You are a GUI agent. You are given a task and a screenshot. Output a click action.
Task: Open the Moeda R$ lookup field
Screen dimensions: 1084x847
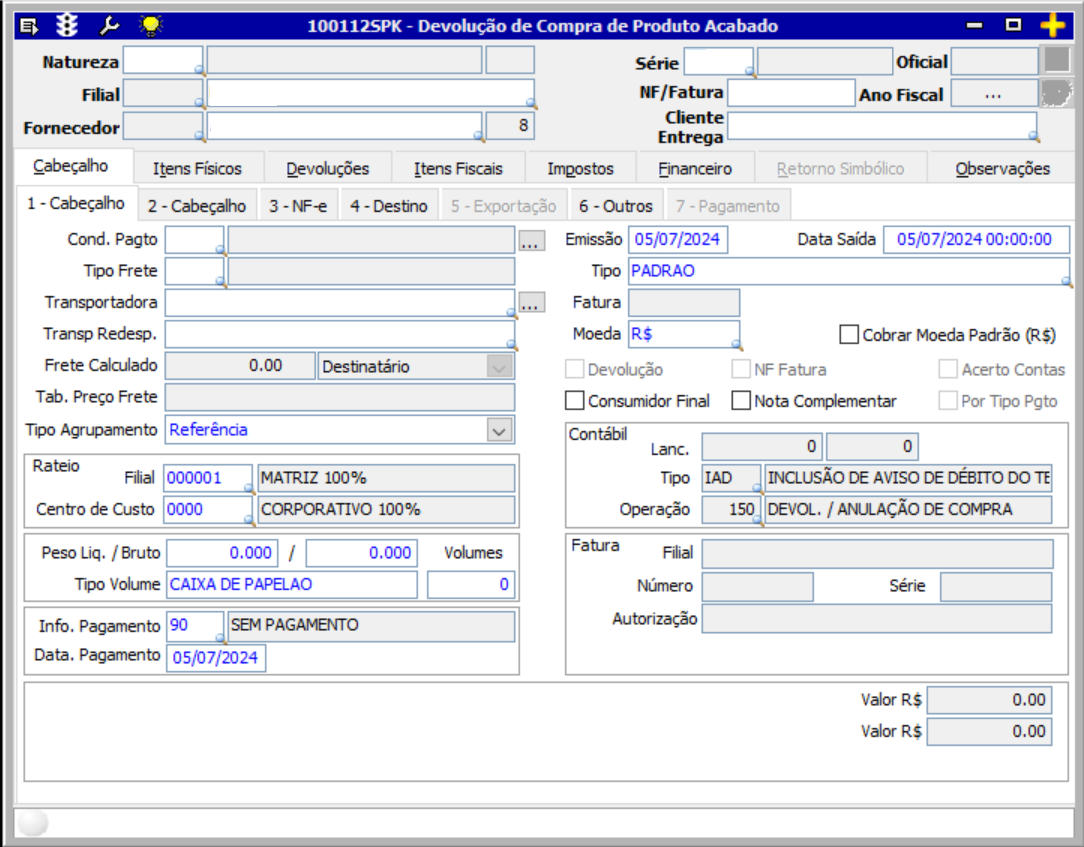click(x=683, y=334)
